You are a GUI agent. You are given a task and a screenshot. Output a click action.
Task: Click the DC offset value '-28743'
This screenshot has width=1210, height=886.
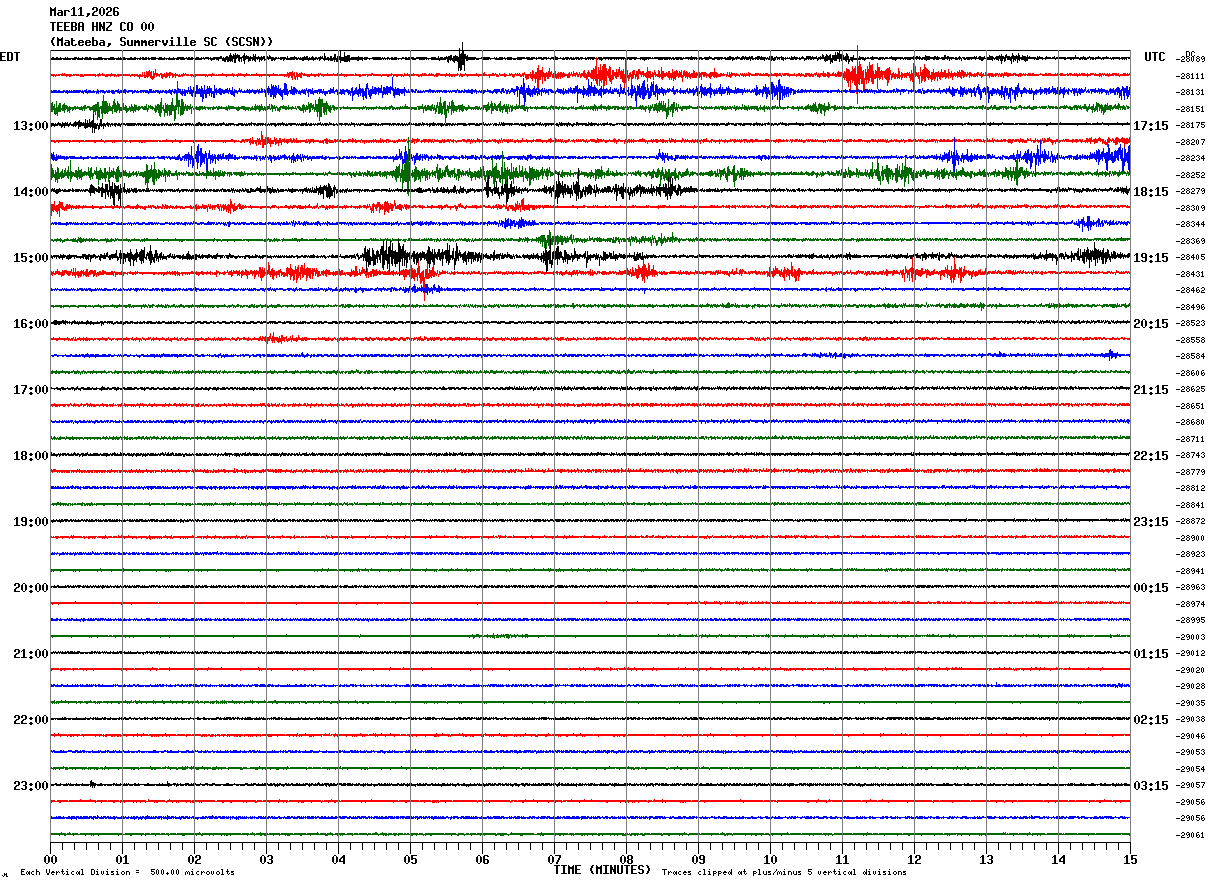click(1191, 455)
